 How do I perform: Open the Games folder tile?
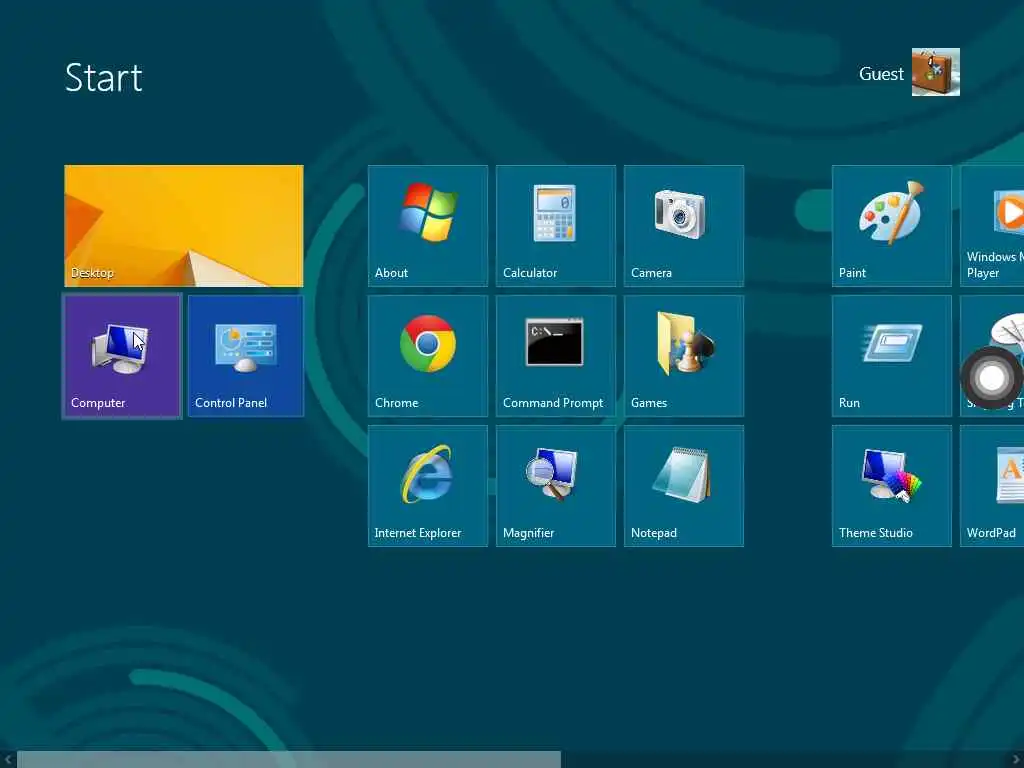684,356
